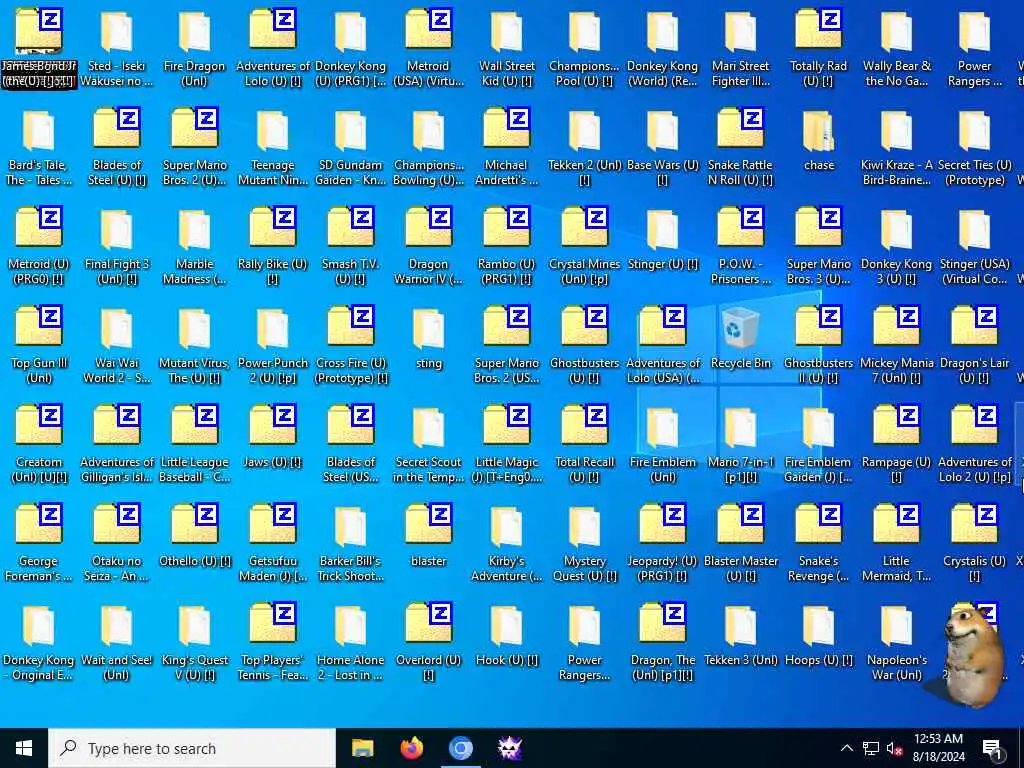Click the taskbar search box
Viewport: 1024px width, 768px height.
coord(192,748)
